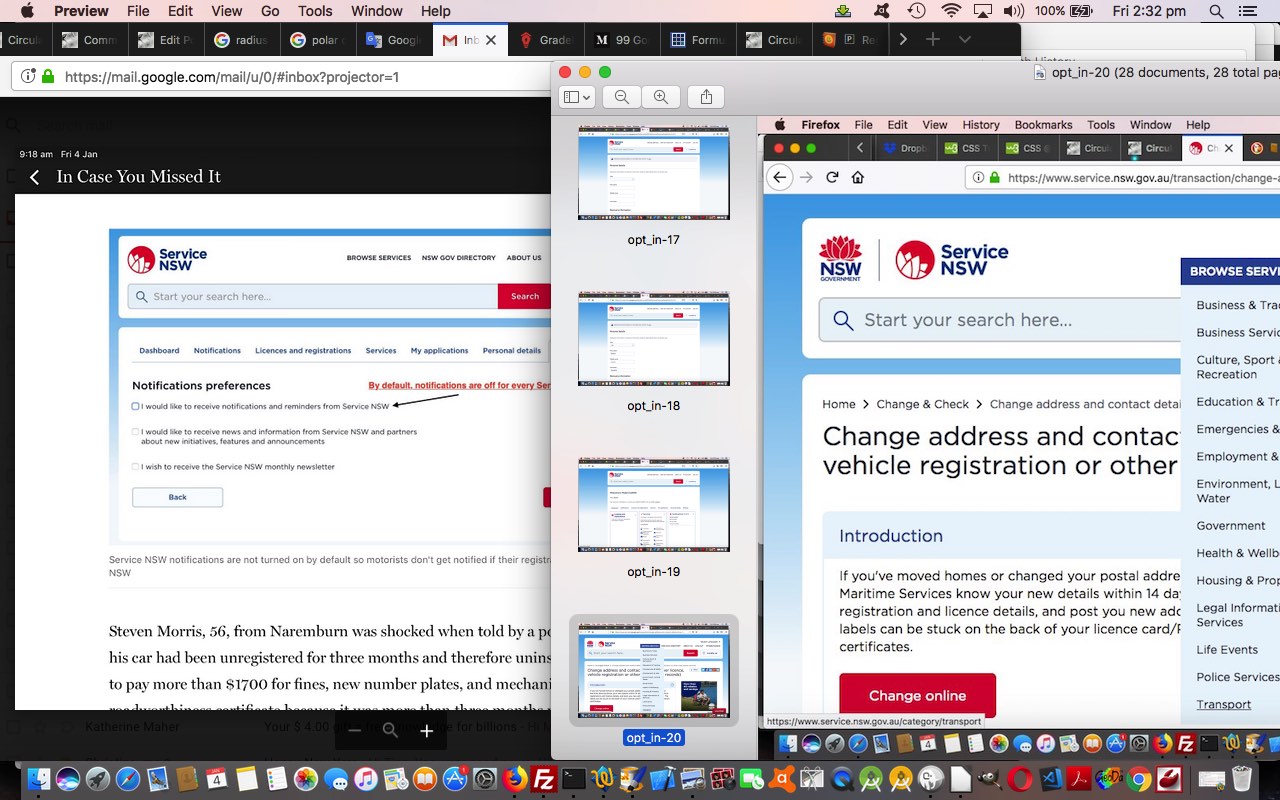This screenshot has height=800, width=1280.
Task: Click the Life Events link in Browse Services list
Action: tap(1227, 649)
